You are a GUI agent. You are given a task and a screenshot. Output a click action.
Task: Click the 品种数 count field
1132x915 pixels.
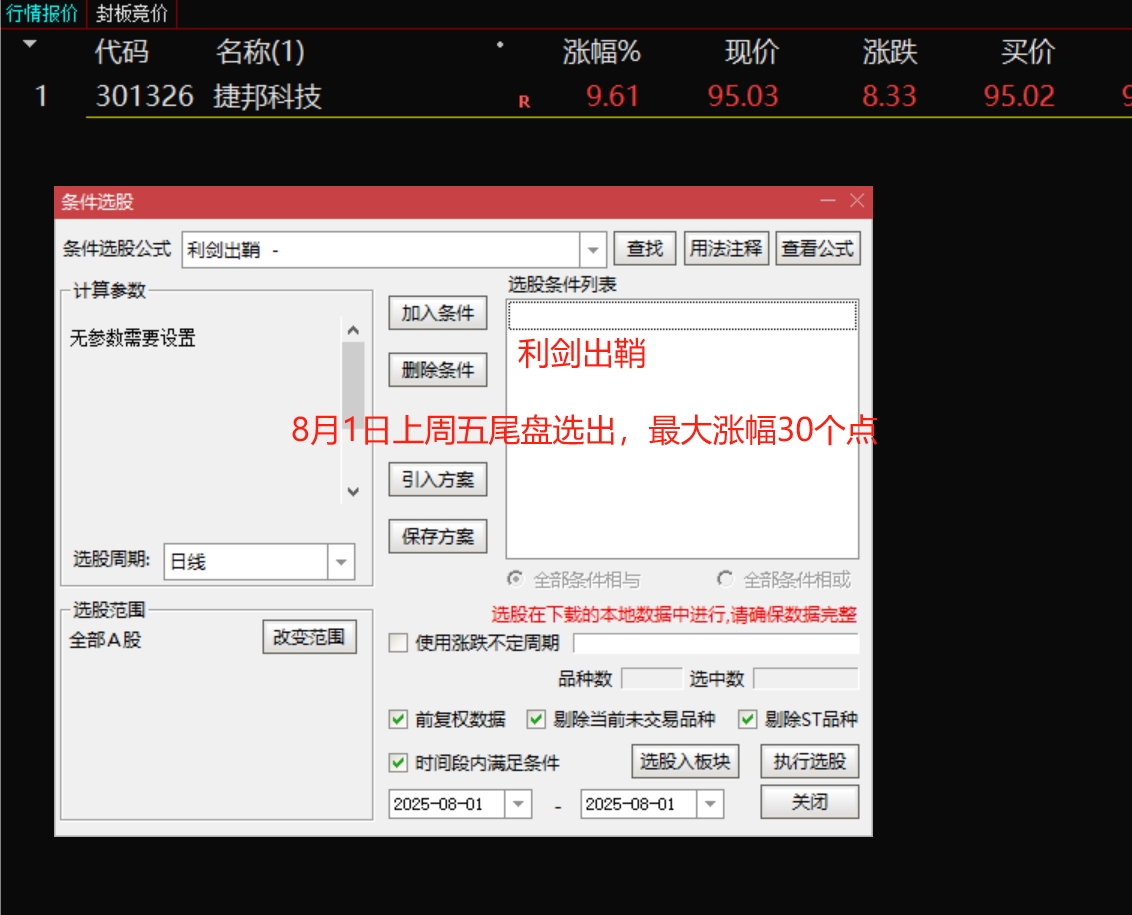pyautogui.click(x=651, y=679)
